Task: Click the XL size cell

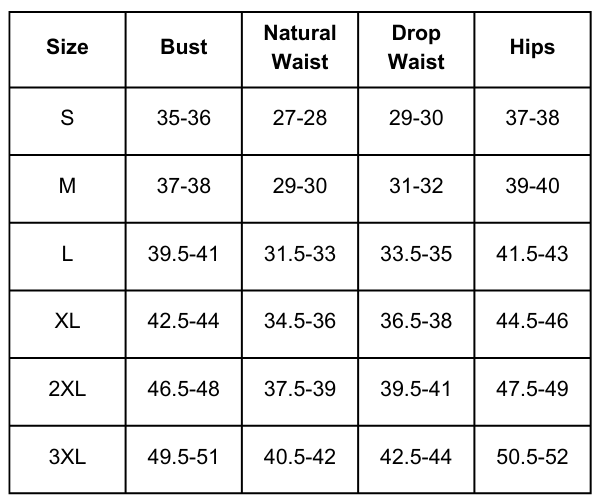Action: click(x=67, y=322)
